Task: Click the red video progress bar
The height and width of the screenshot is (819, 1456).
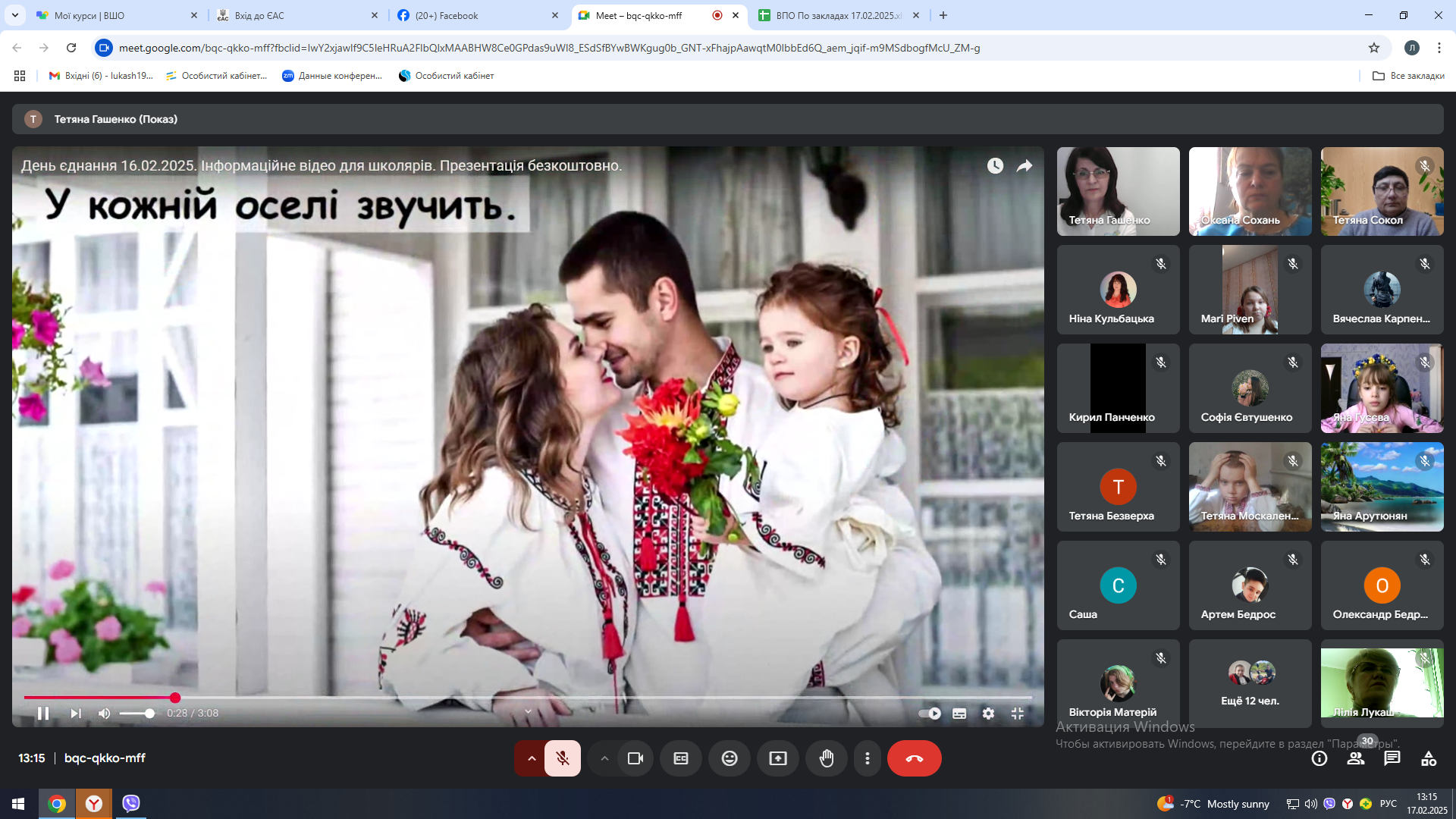Action: [x=99, y=698]
